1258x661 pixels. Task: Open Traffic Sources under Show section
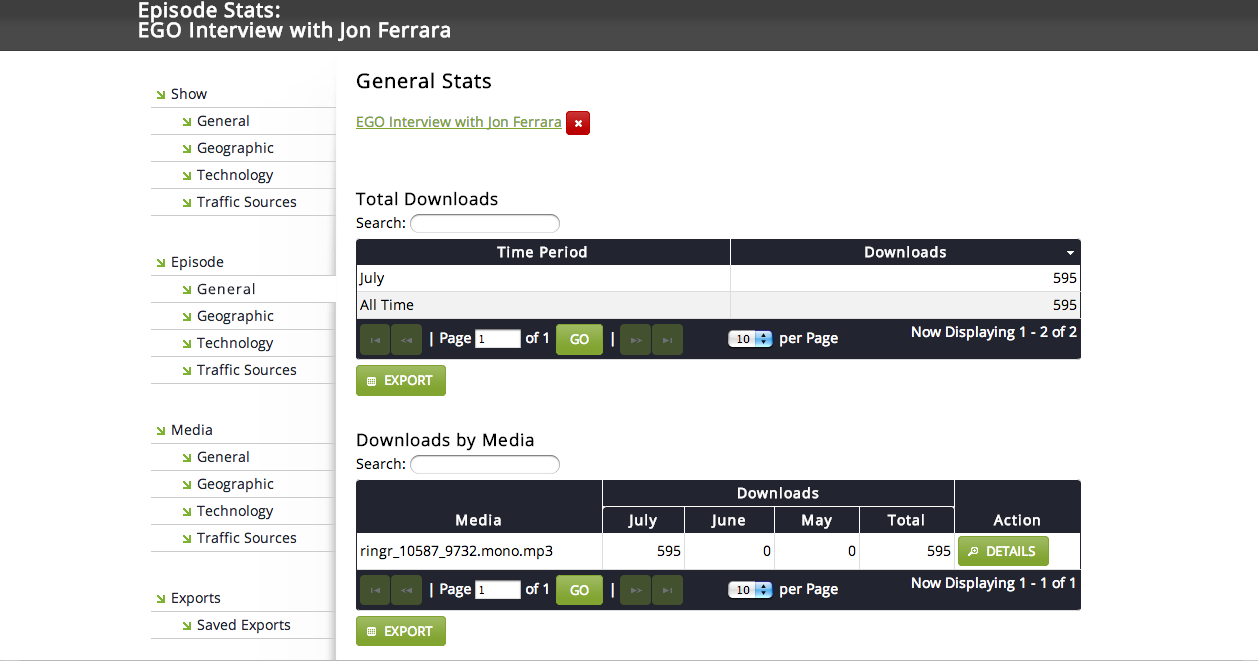point(246,202)
